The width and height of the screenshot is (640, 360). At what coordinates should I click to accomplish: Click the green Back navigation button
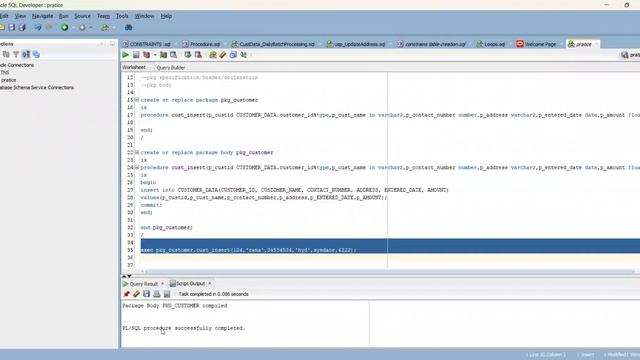64,27
